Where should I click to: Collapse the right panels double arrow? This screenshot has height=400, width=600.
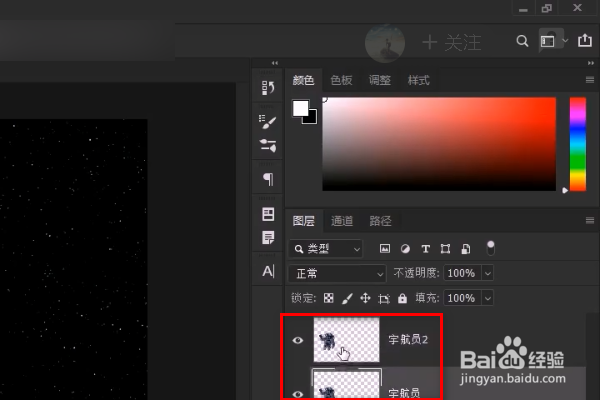[x=591, y=63]
